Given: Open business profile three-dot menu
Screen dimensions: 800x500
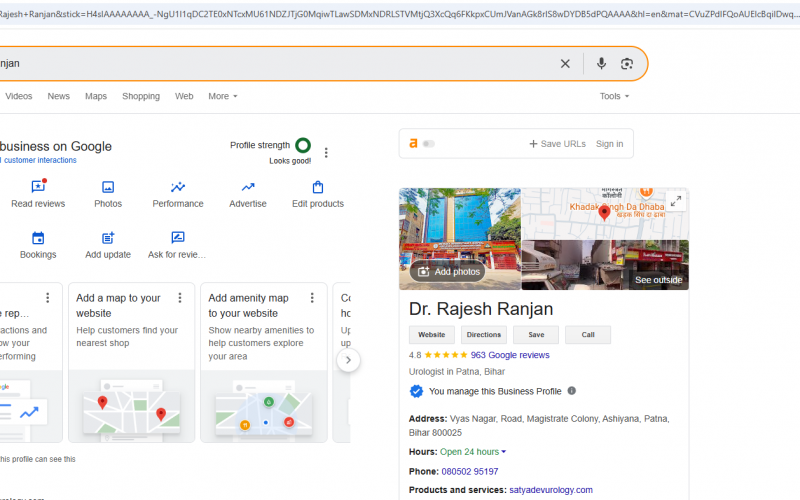Looking at the screenshot, I should 326,153.
